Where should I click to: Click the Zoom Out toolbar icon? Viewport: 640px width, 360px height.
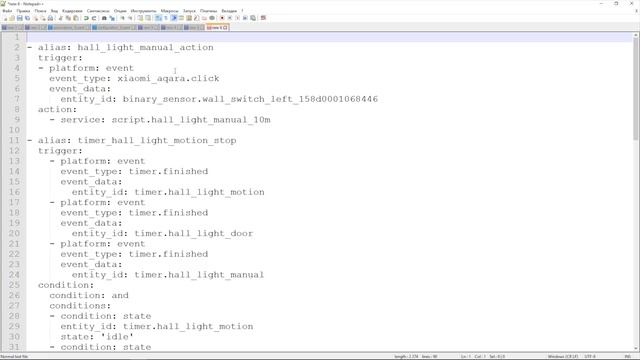[x=130, y=18]
